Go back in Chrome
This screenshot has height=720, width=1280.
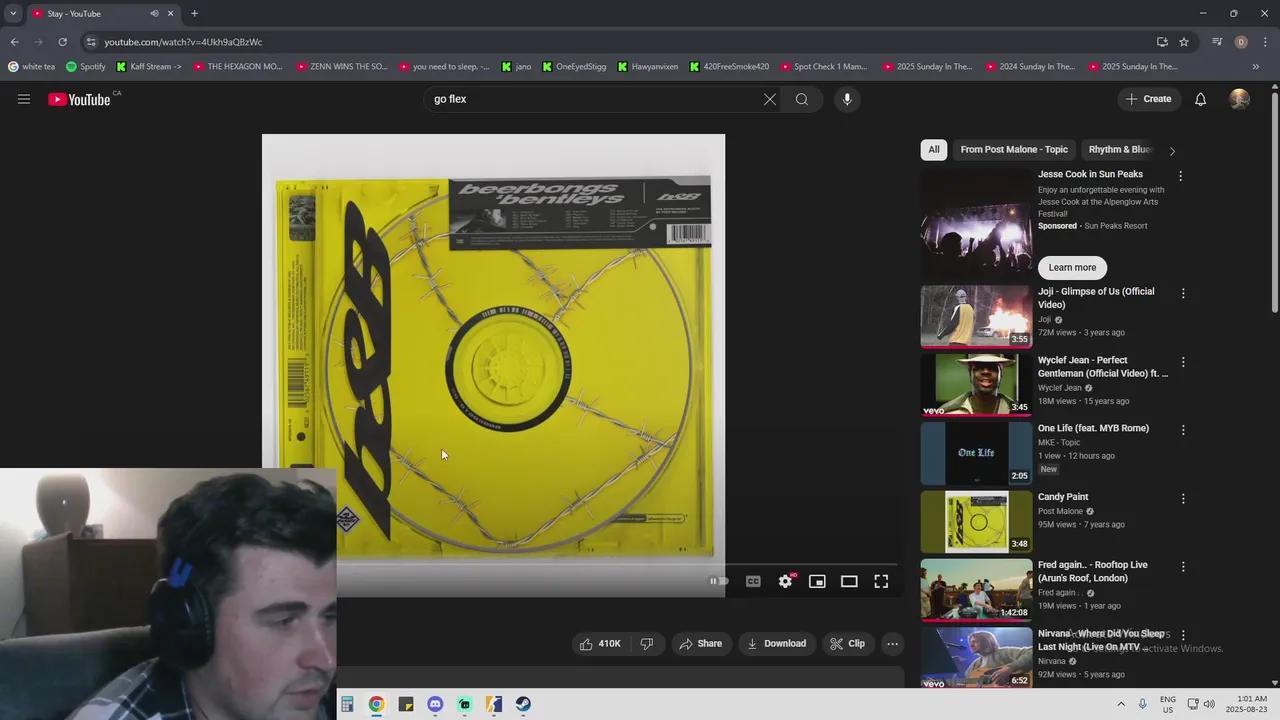pyautogui.click(x=14, y=42)
